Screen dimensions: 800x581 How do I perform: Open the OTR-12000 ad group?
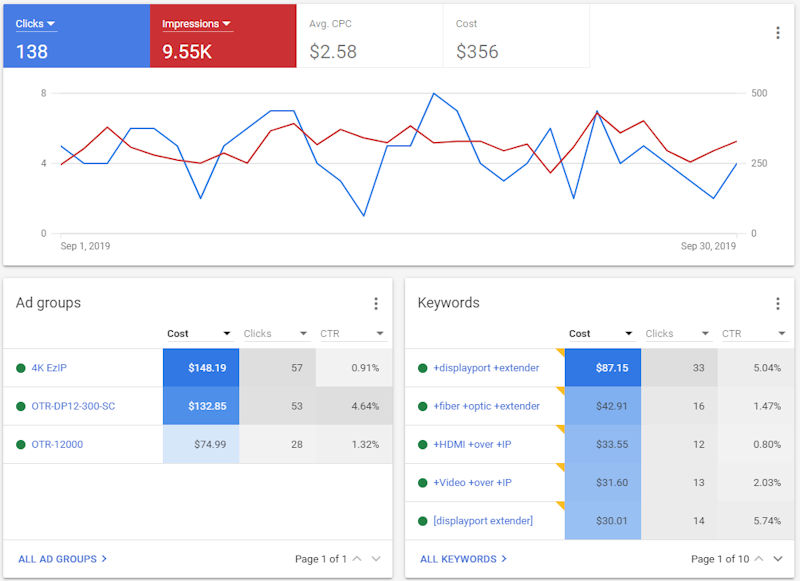[x=57, y=444]
